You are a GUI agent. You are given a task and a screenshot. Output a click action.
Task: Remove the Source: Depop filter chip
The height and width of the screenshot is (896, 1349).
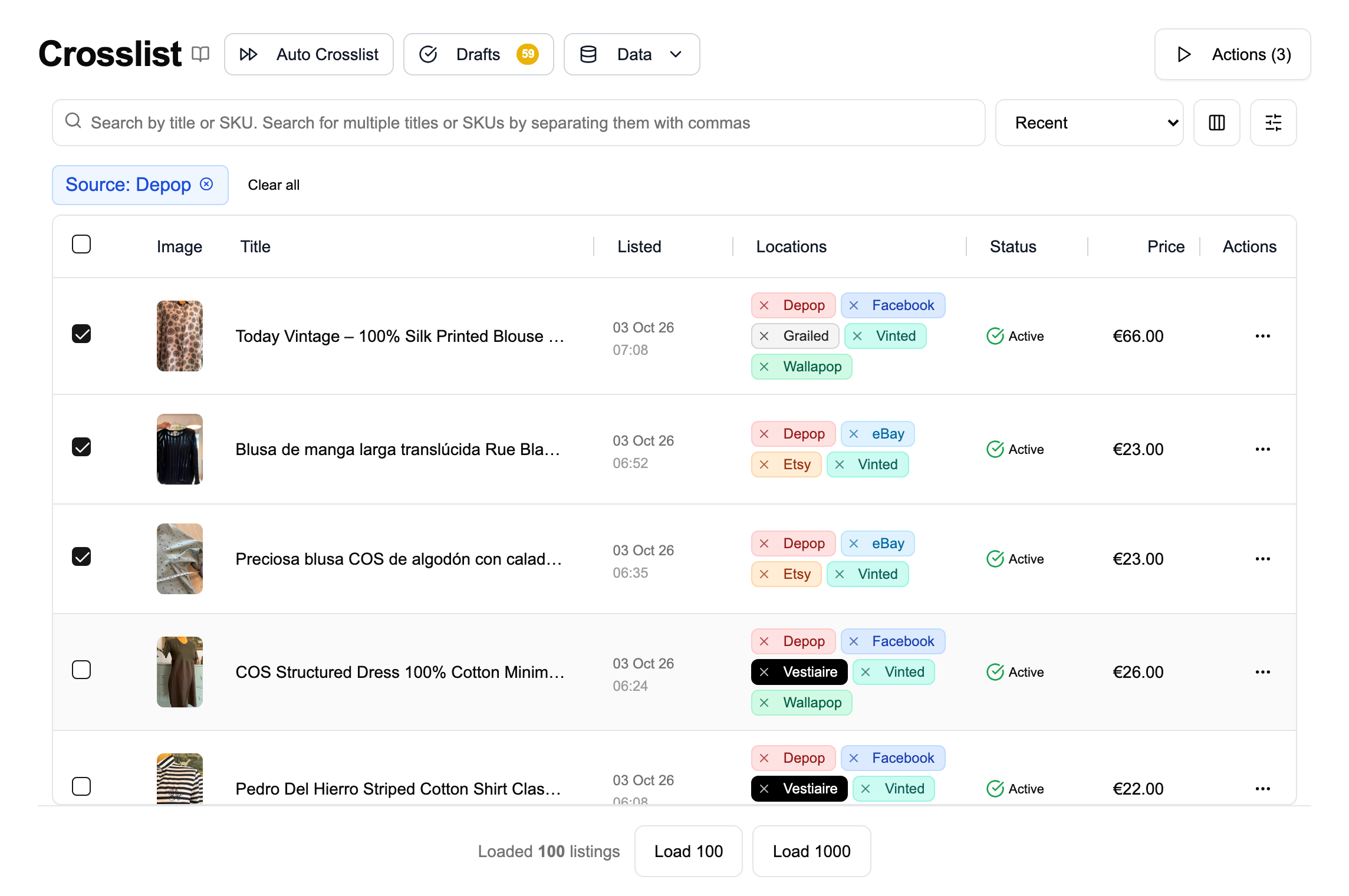click(206, 185)
